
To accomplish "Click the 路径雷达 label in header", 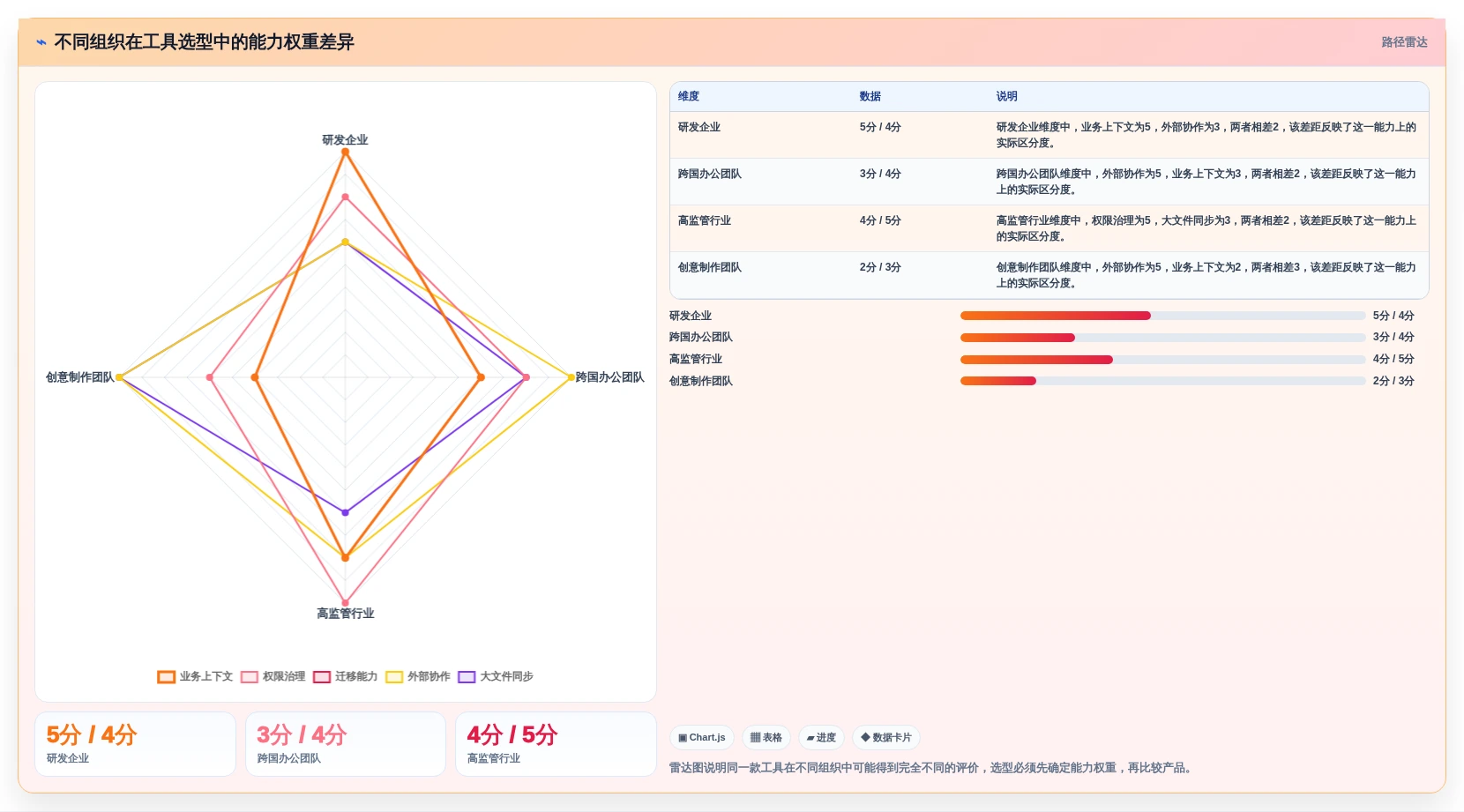I will (x=1404, y=42).
